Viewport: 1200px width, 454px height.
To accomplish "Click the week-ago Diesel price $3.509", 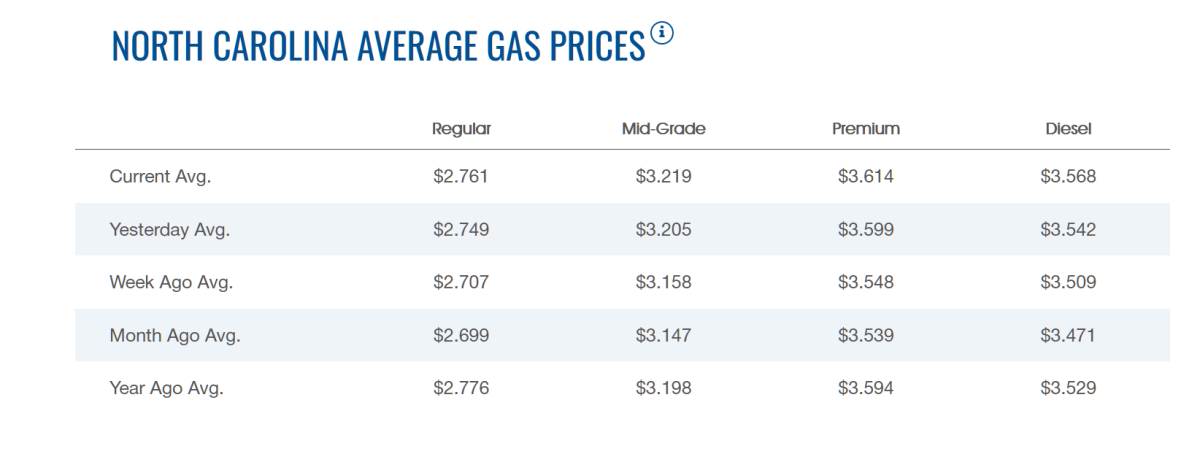I will [1068, 282].
